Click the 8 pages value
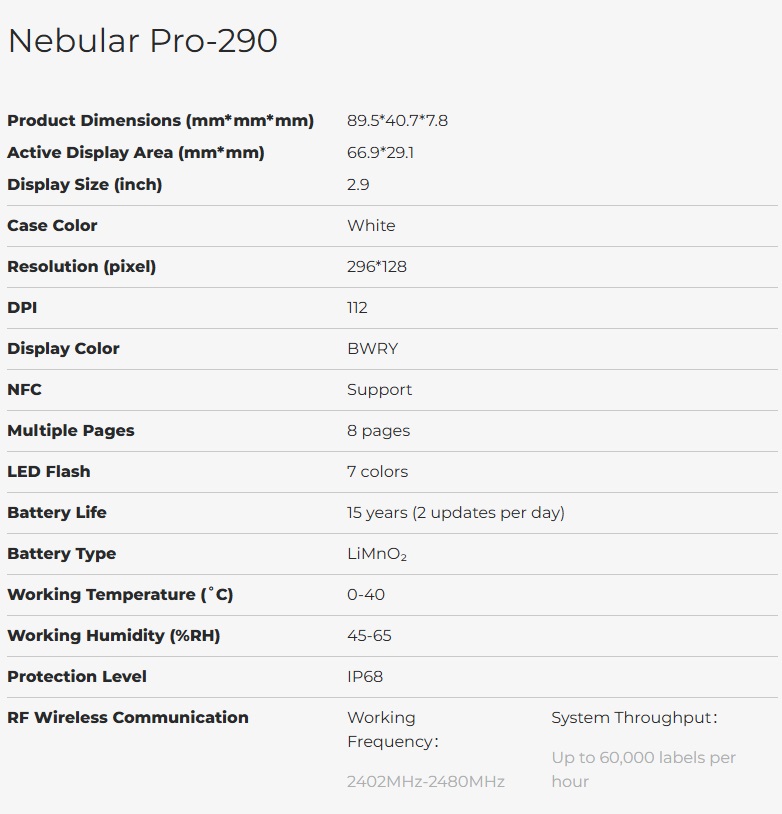The image size is (782, 814). [378, 431]
